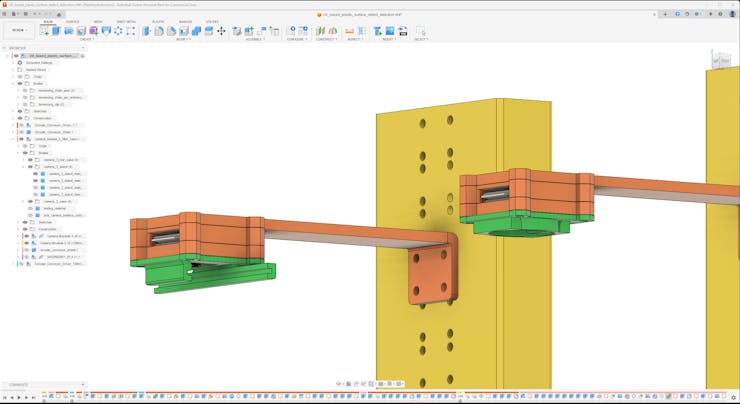Viewport: 740px width, 404px height.
Task: Open the DESIGN workspace dropdown
Action: 18,31
